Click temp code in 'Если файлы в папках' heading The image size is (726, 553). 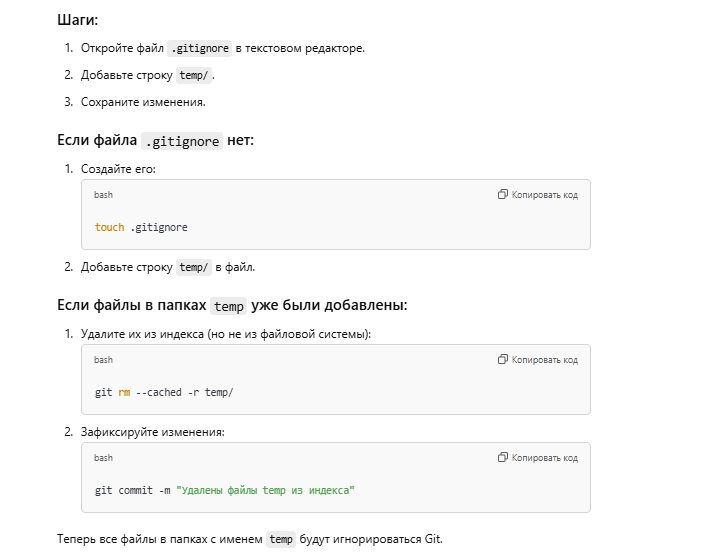[229, 306]
